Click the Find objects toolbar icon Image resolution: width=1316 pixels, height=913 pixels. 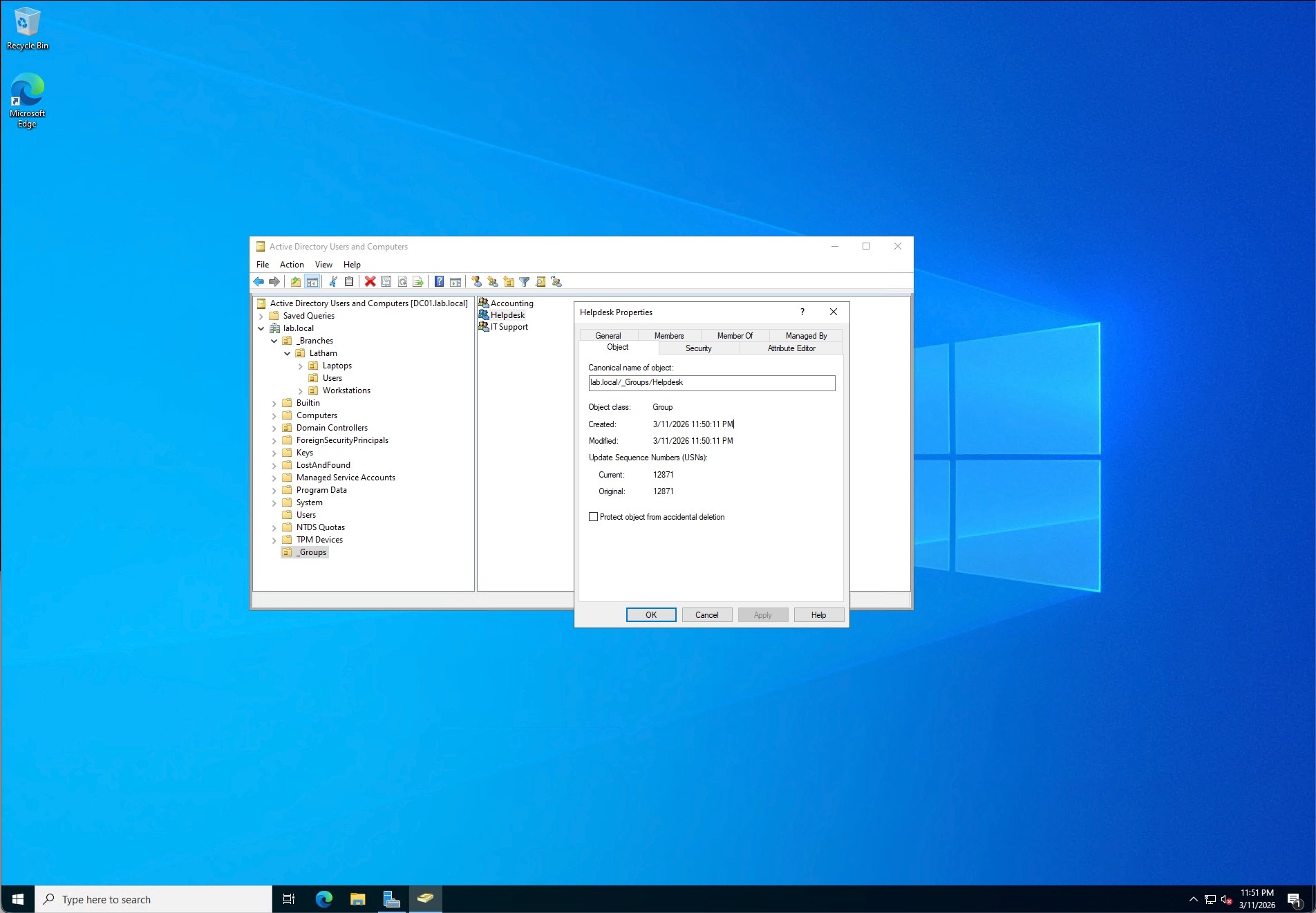(540, 281)
